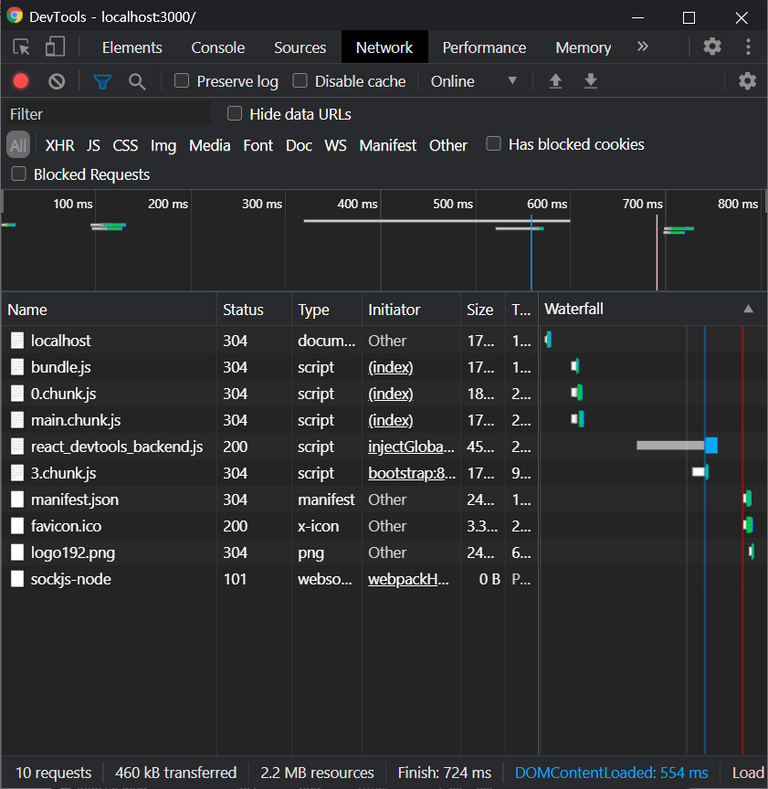Screen dimensions: 768x789
Task: Select the Network tab
Action: [x=385, y=47]
